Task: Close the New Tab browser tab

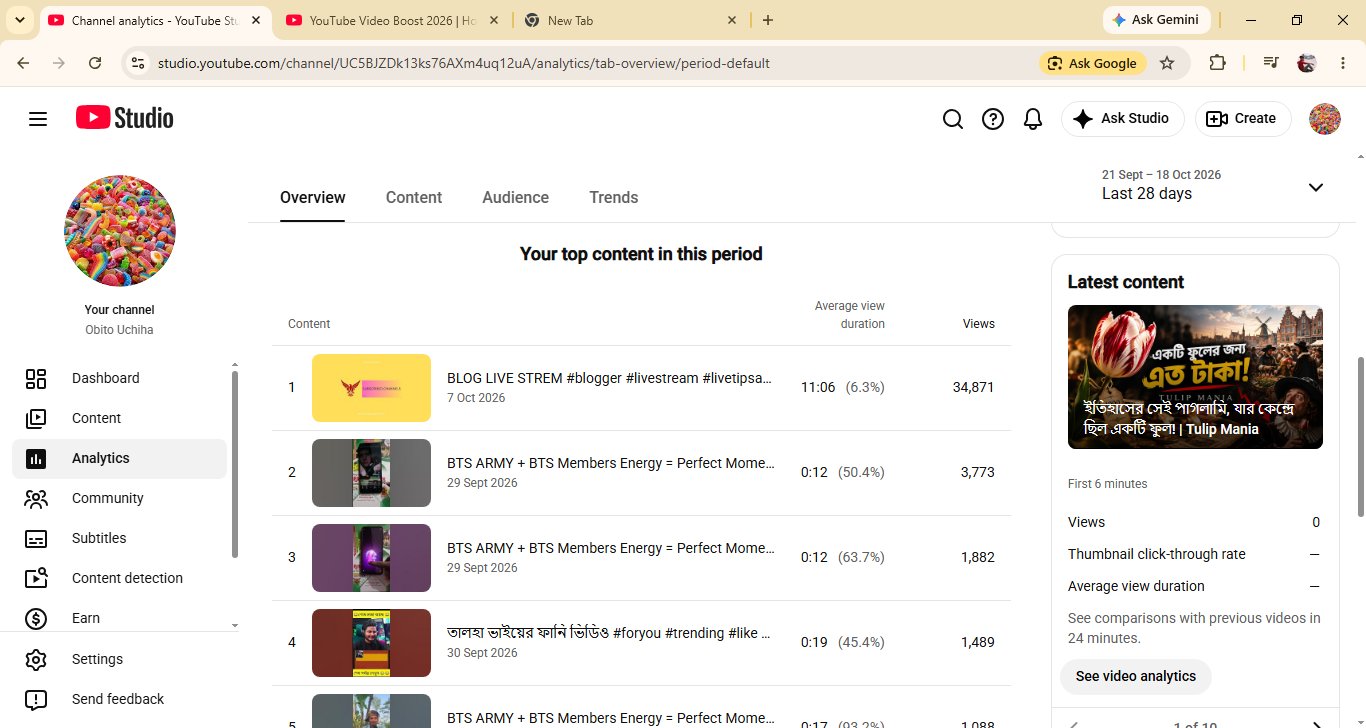Action: click(731, 20)
